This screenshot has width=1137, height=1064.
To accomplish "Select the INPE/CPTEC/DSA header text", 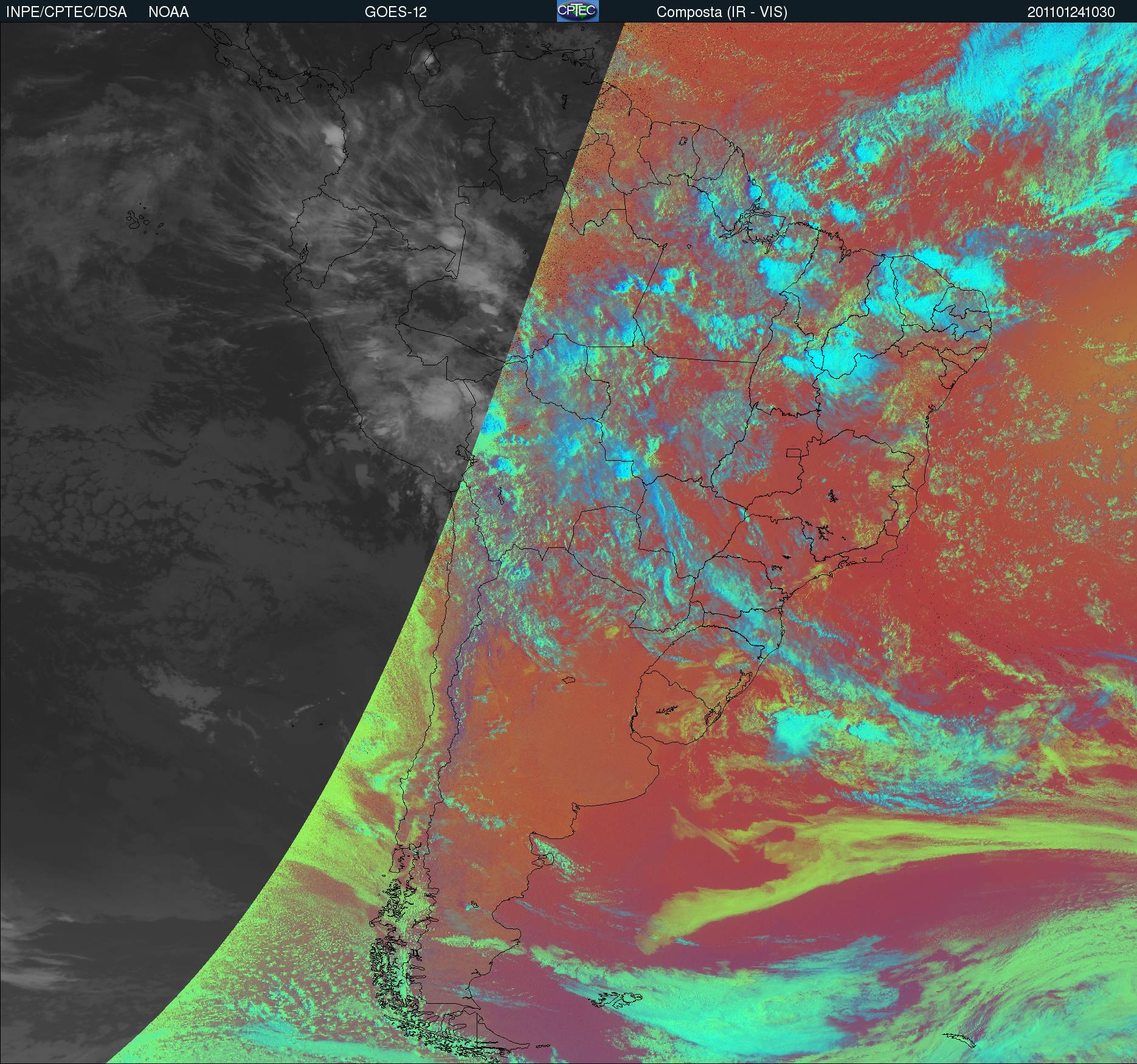I will coord(66,12).
